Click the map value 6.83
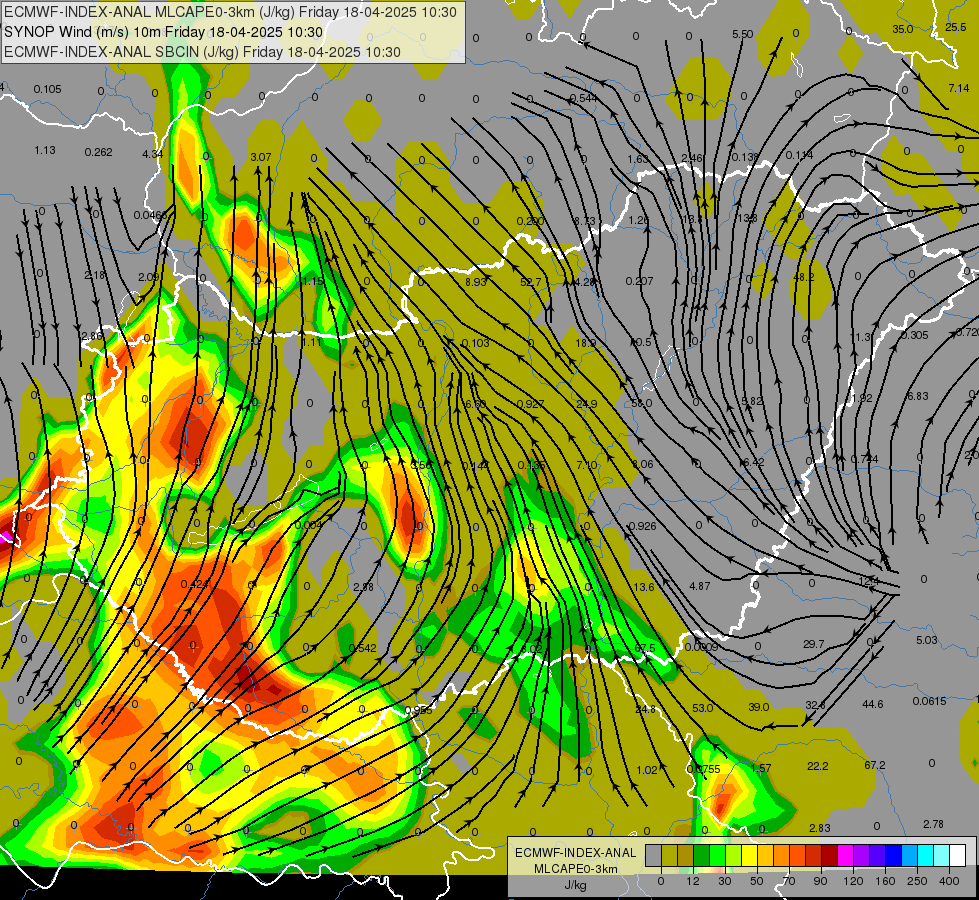The height and width of the screenshot is (900, 979). tap(918, 396)
